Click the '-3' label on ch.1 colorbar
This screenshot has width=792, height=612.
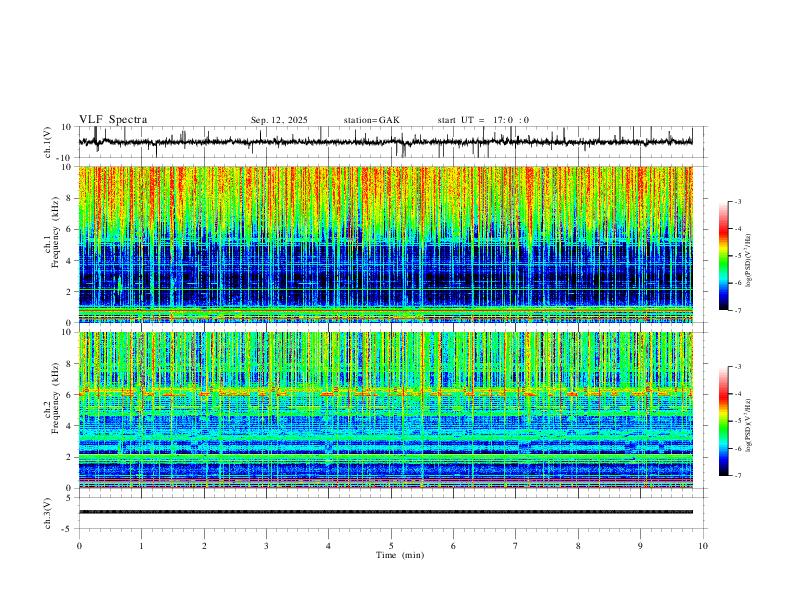738,201
